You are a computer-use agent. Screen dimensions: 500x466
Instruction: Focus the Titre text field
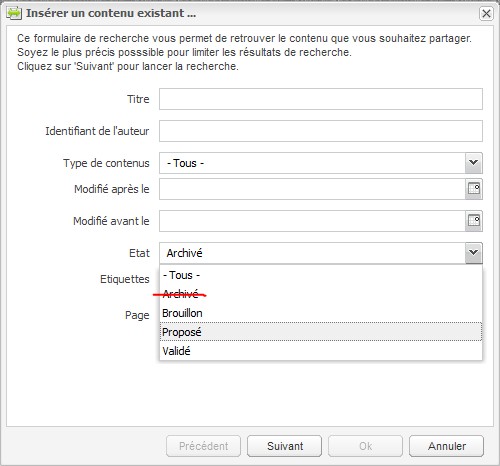click(x=321, y=99)
